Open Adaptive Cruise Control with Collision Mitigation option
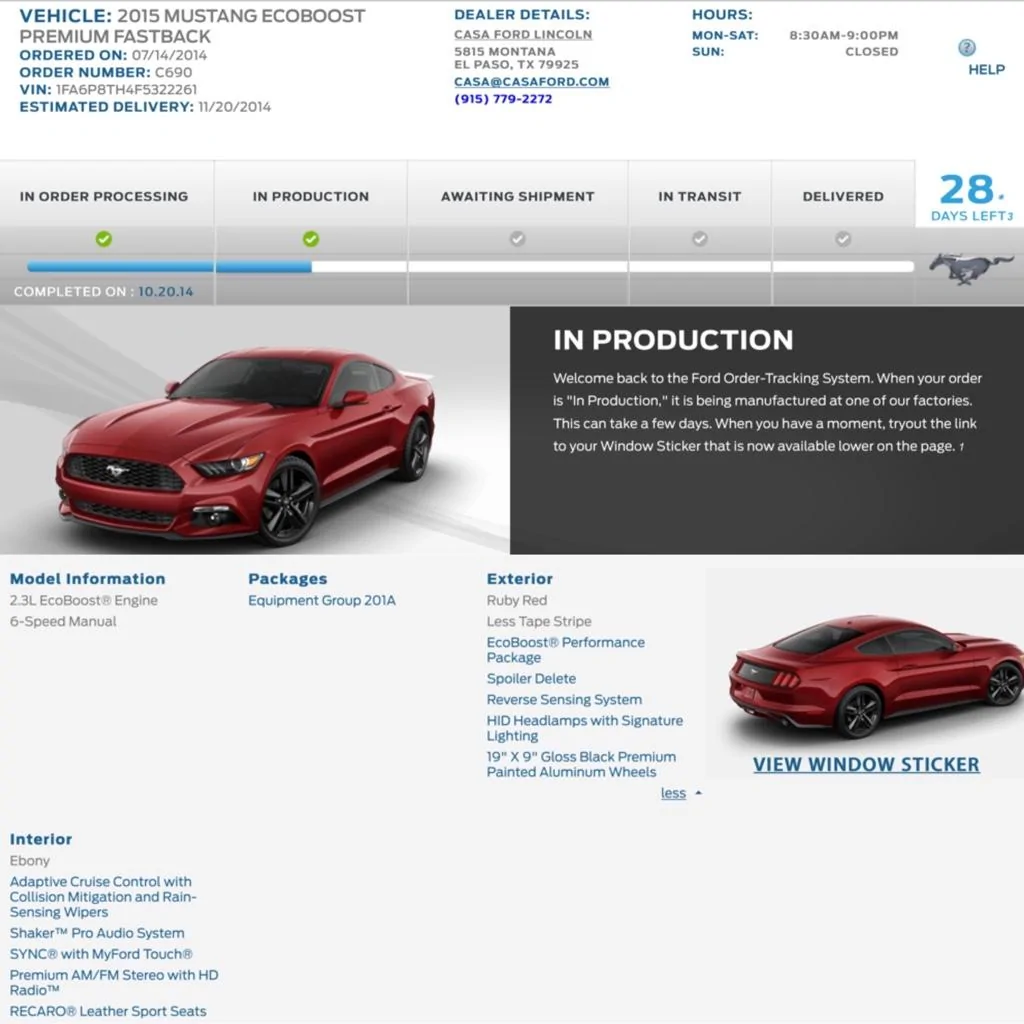The width and height of the screenshot is (1024, 1024). [x=103, y=897]
